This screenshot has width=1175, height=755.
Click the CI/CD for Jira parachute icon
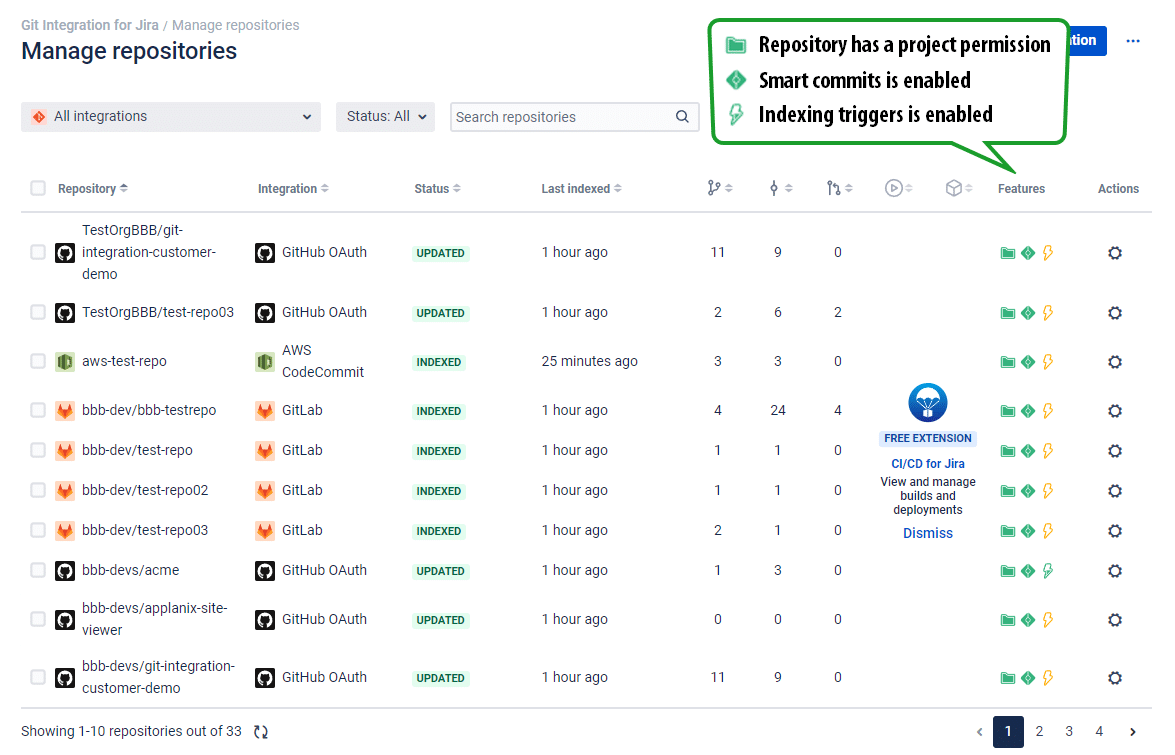coord(928,402)
